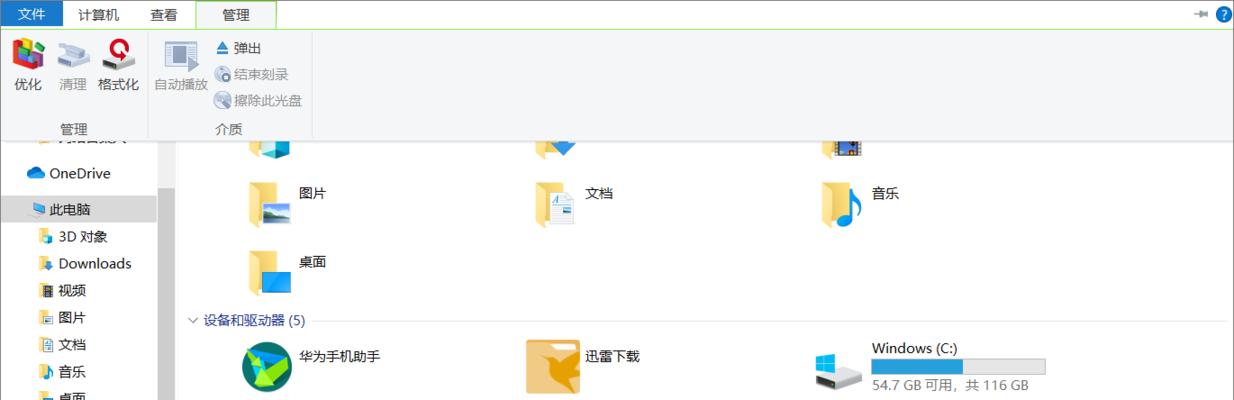This screenshot has height=400, width=1234.
Task: Select the Windows (C:) drive icon
Action: pyautogui.click(x=838, y=371)
